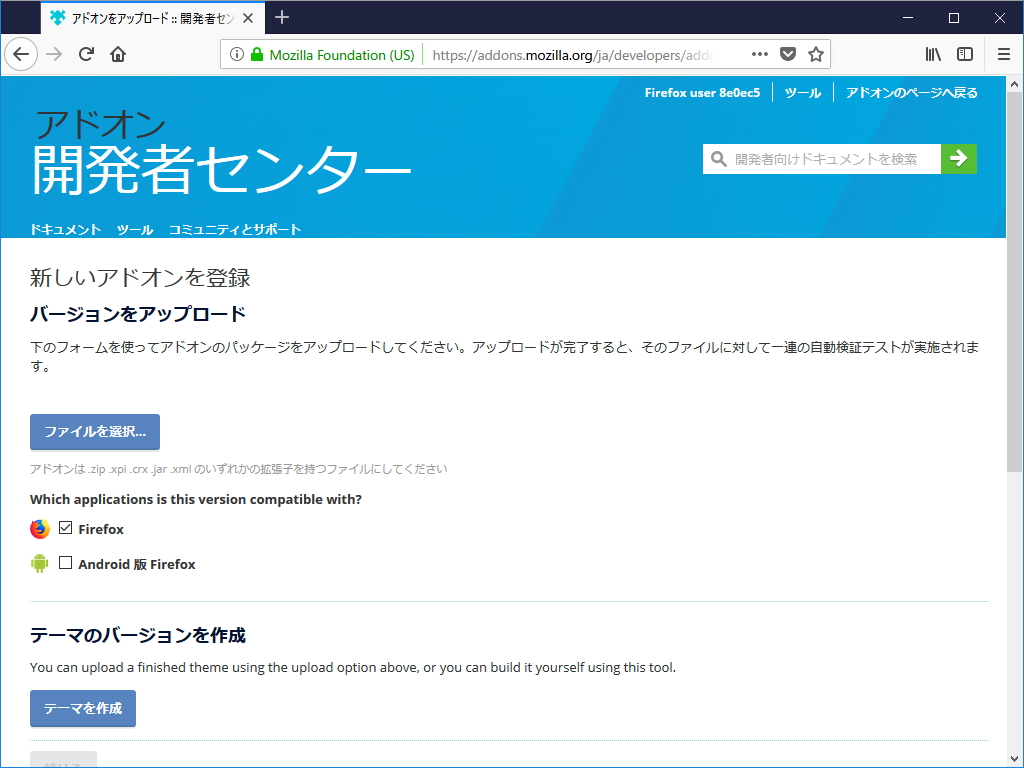Open the ドキュメント navigation menu
The width and height of the screenshot is (1024, 768).
click(64, 227)
